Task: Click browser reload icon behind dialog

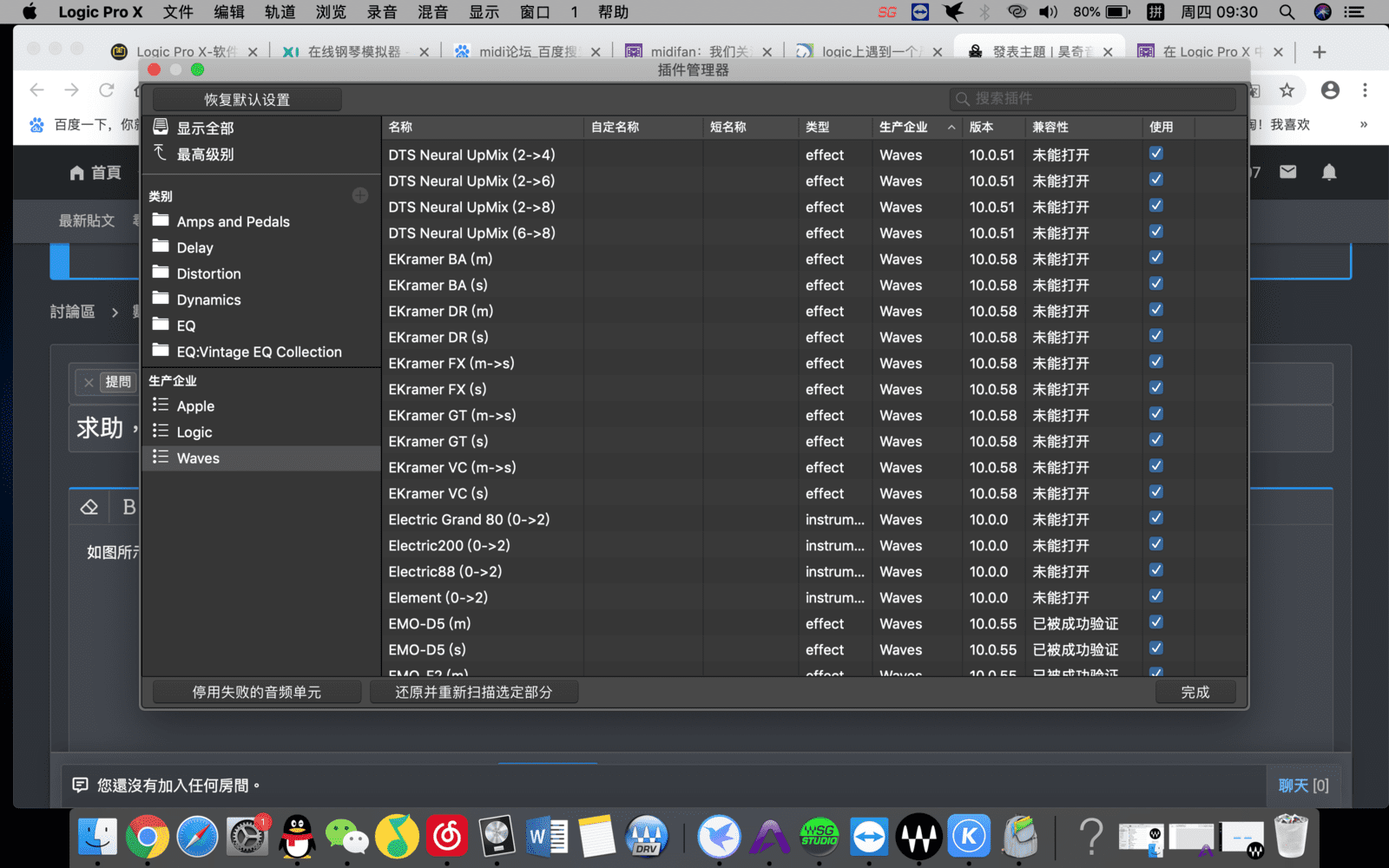Action: [x=106, y=90]
